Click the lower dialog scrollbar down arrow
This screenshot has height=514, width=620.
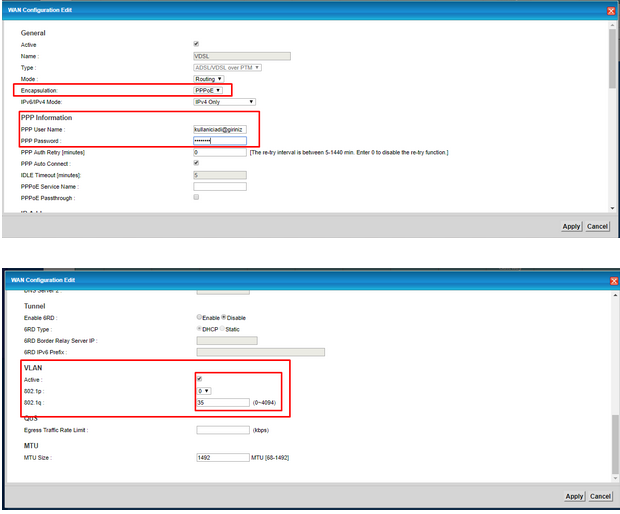point(615,478)
